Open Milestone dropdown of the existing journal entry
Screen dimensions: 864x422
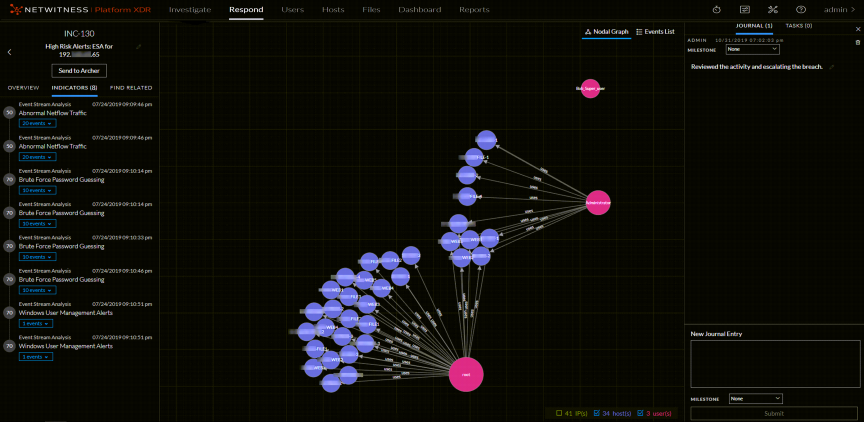point(752,49)
